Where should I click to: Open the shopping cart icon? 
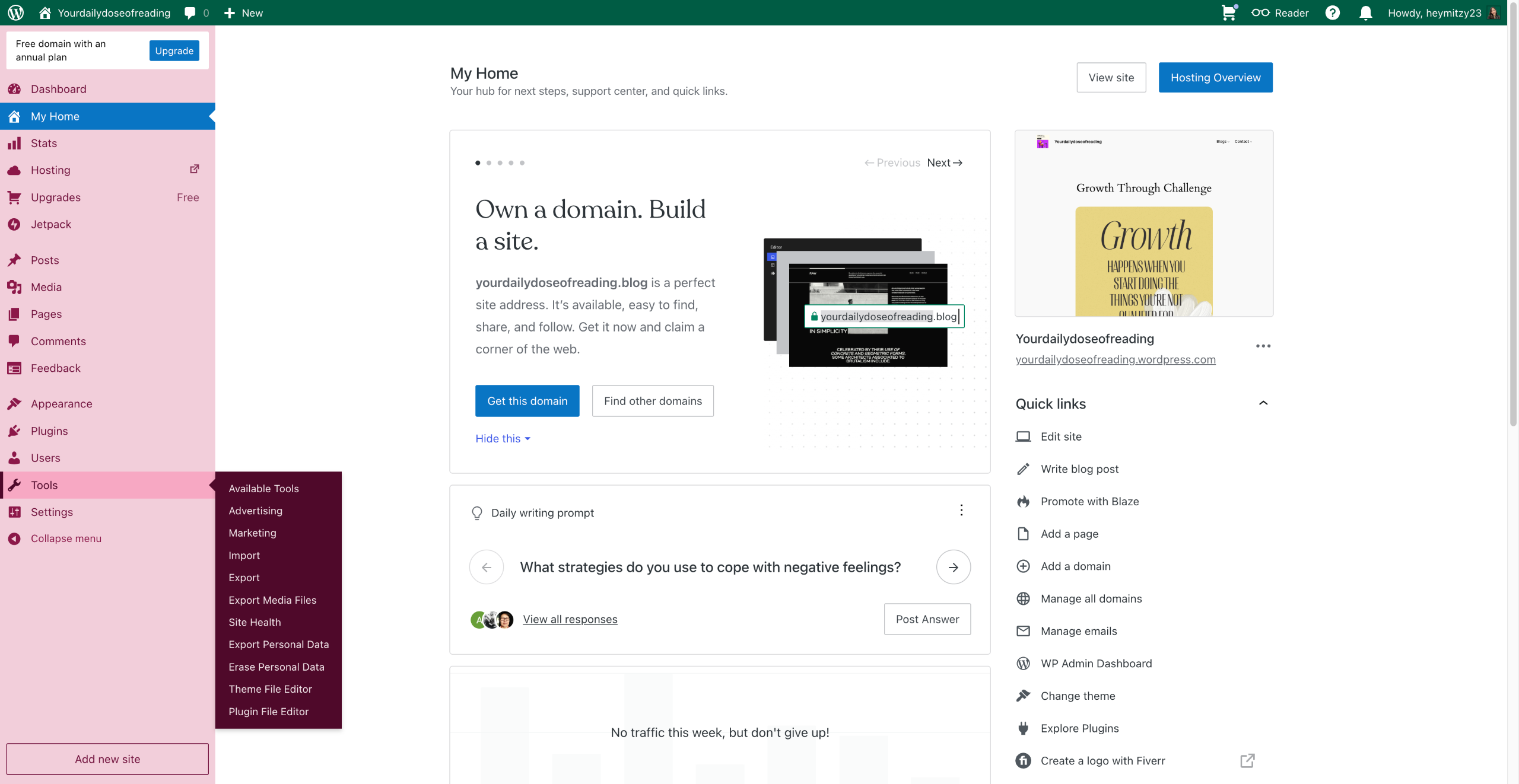(x=1228, y=12)
